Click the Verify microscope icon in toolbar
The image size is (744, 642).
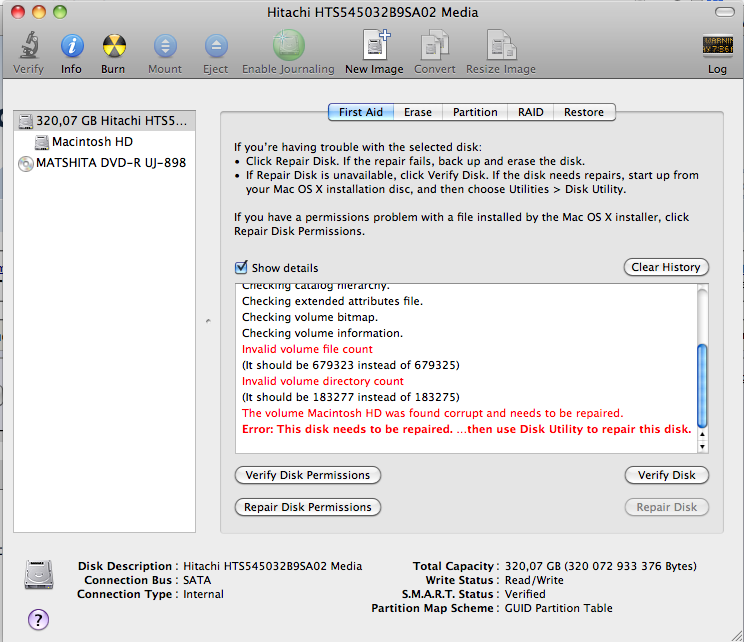click(x=29, y=46)
